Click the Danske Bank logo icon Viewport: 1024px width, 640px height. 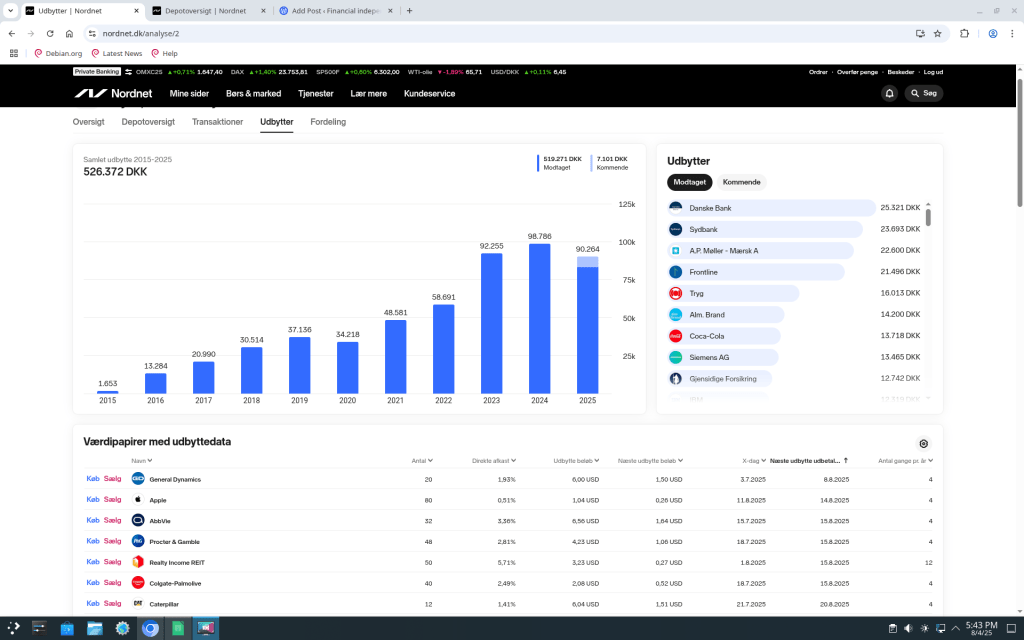(x=676, y=208)
